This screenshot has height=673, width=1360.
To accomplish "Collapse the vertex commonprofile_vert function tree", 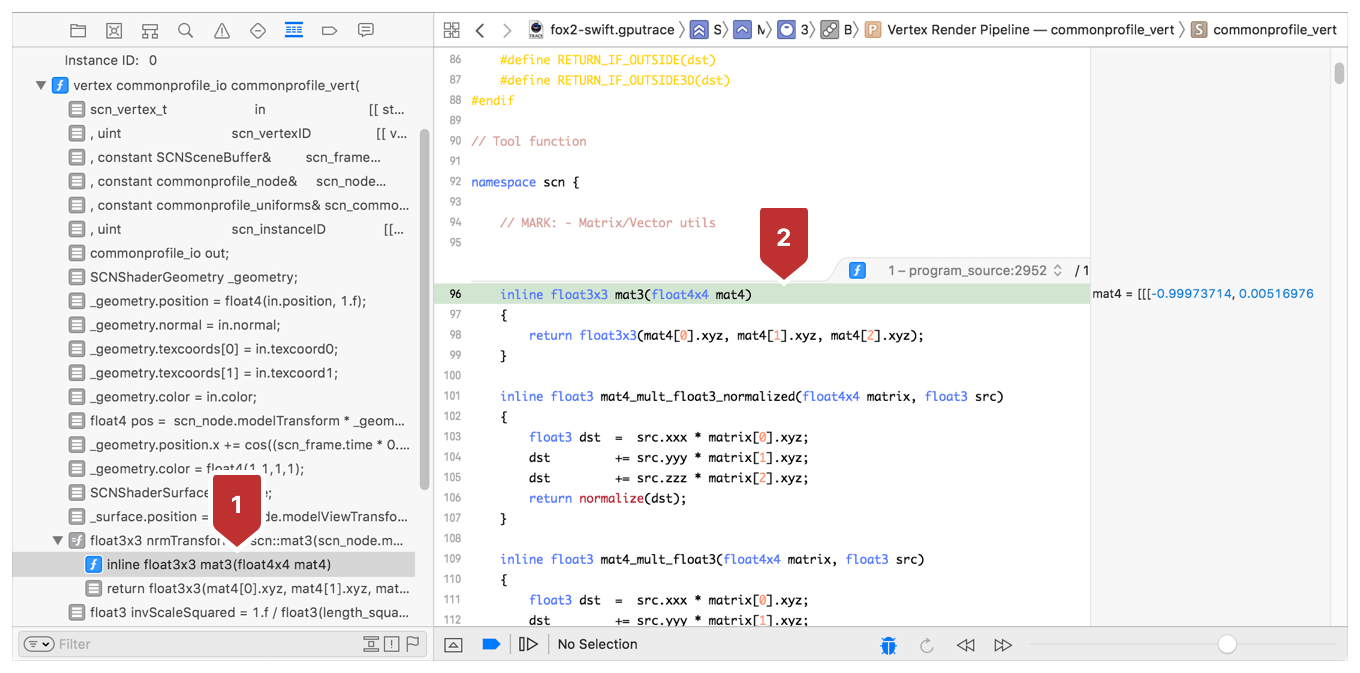I will 41,86.
